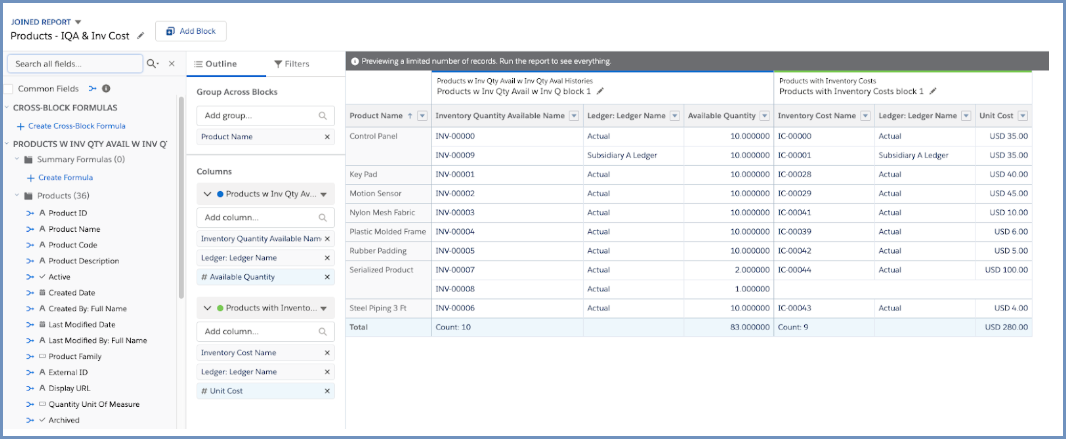Viewport: 1066px width, 439px height.
Task: Collapse the Products w Inv Qty Av block columns
Action: [x=207, y=194]
